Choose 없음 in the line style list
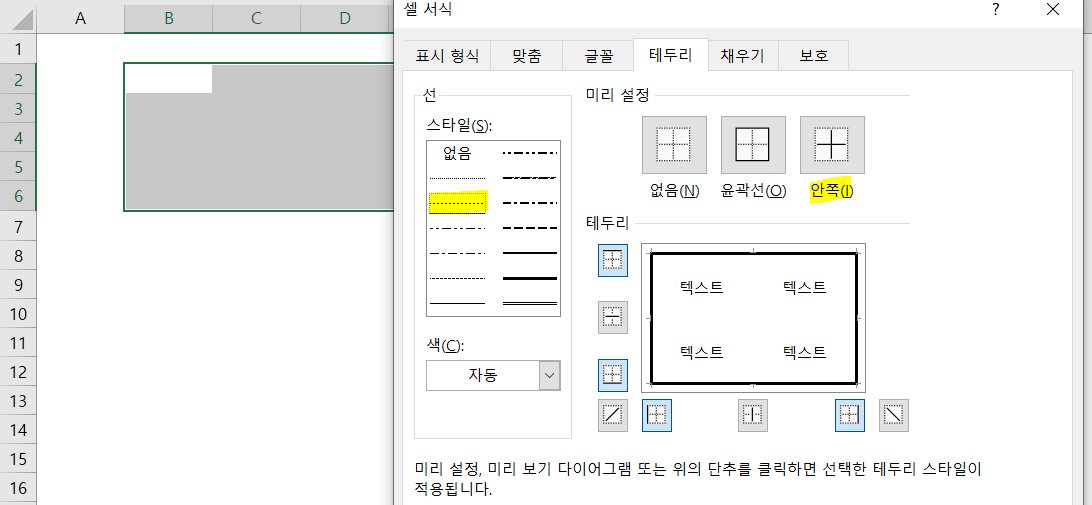1092x505 pixels. [457, 153]
